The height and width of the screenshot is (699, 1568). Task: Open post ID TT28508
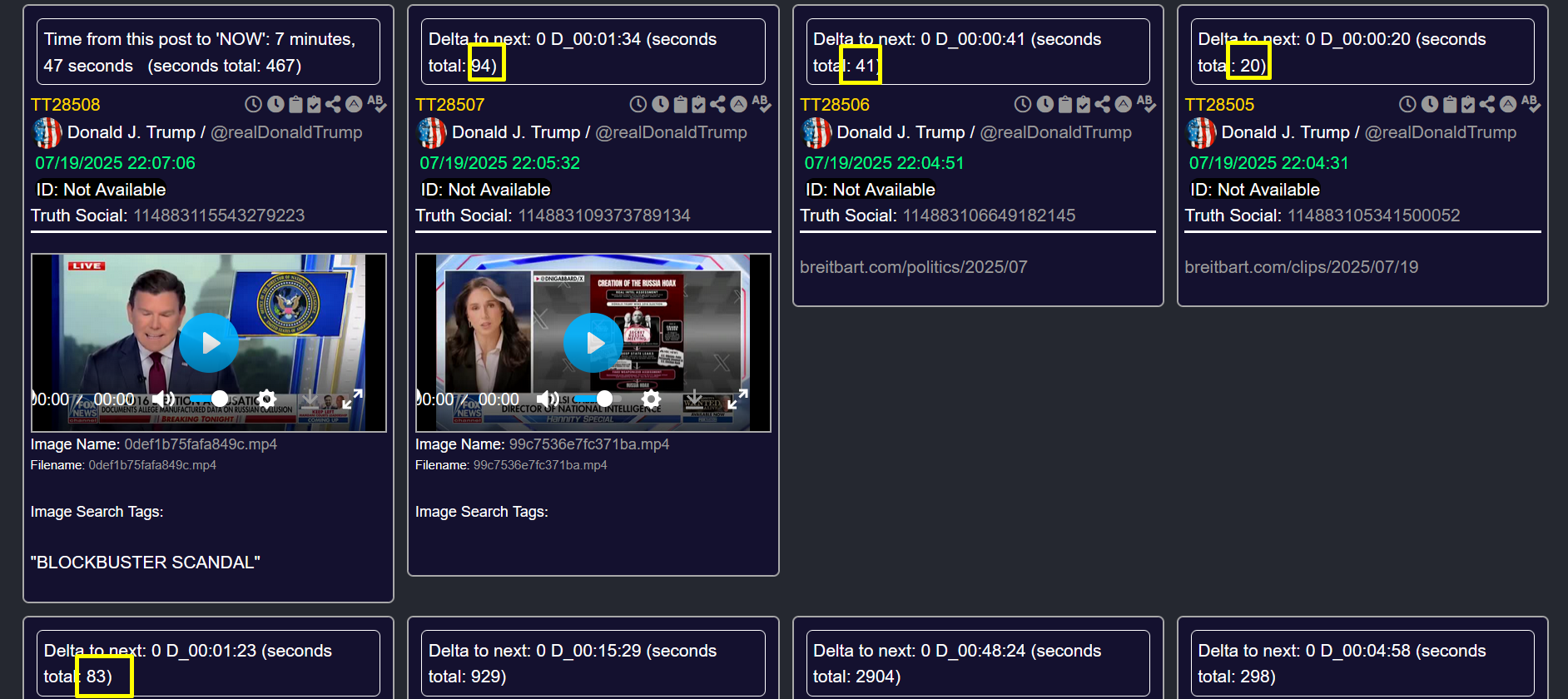click(66, 105)
